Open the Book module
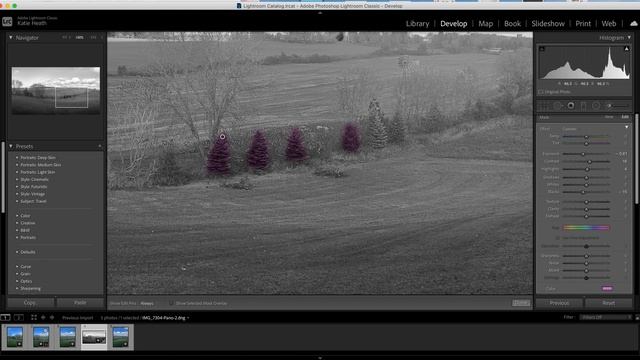The height and width of the screenshot is (360, 640). [512, 24]
